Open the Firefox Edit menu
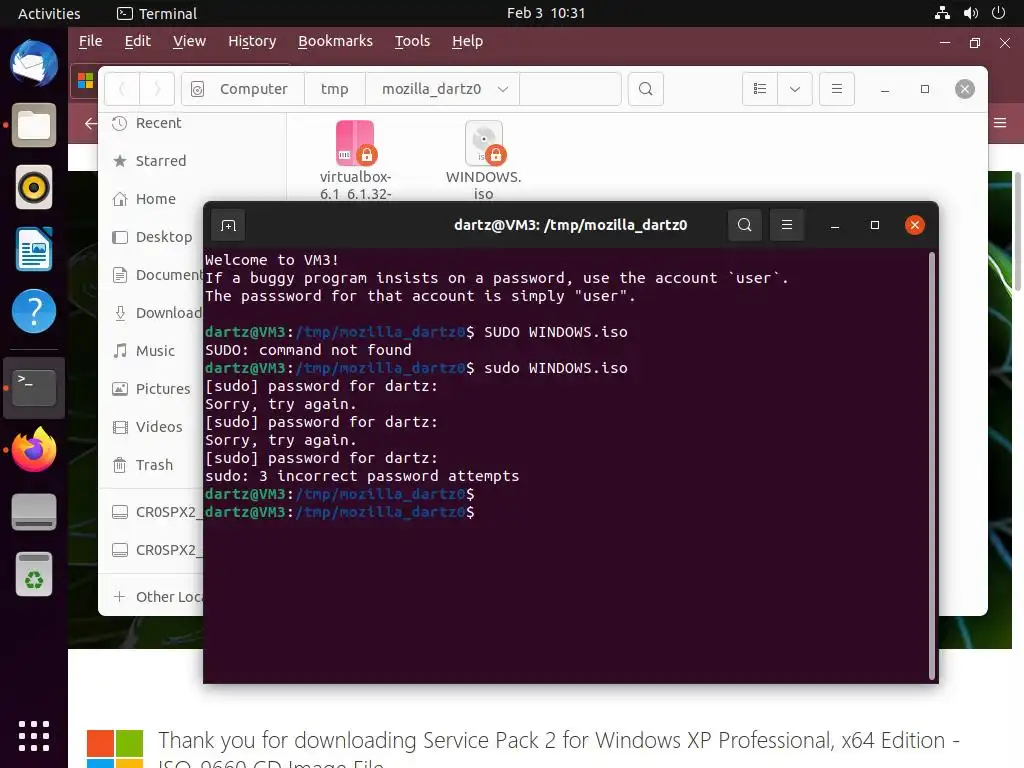Viewport: 1024px width, 768px height. pyautogui.click(x=137, y=41)
